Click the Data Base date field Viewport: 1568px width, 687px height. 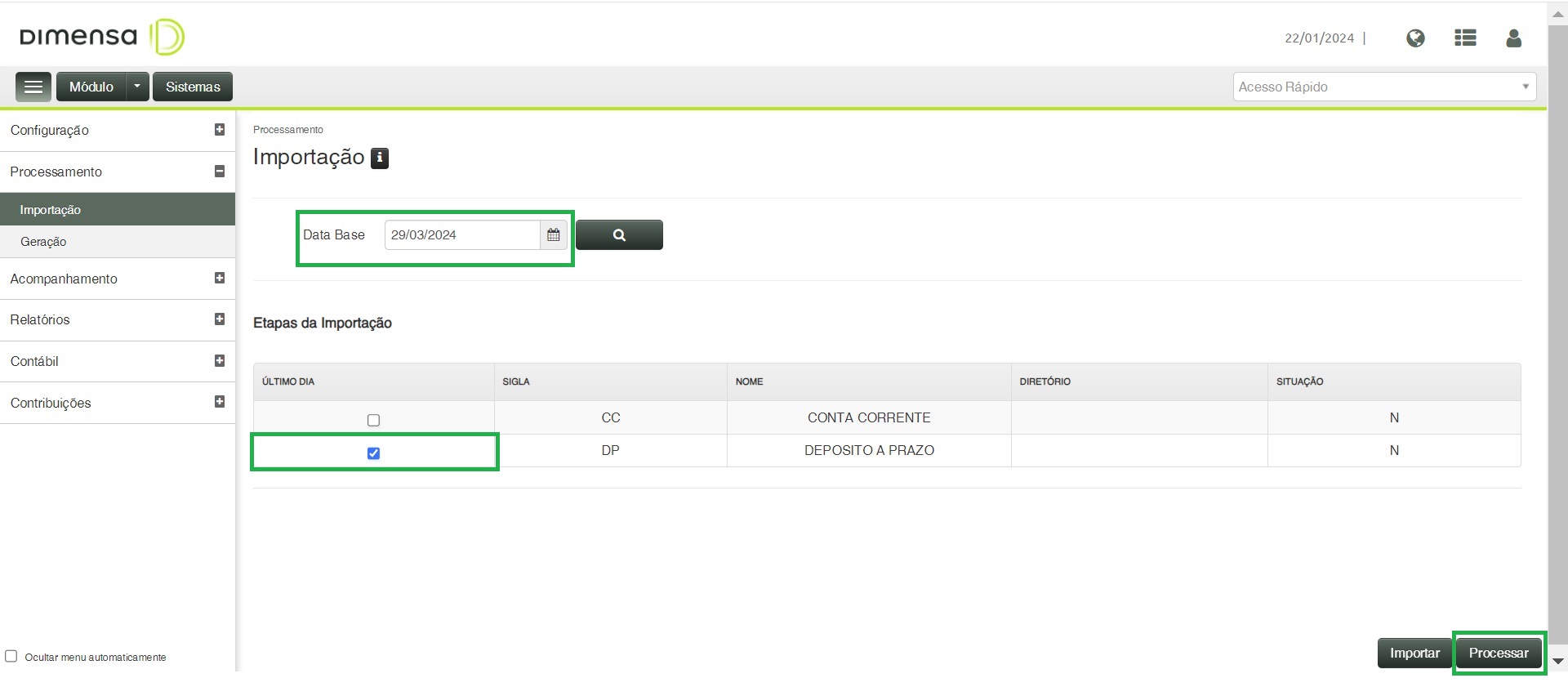point(462,235)
